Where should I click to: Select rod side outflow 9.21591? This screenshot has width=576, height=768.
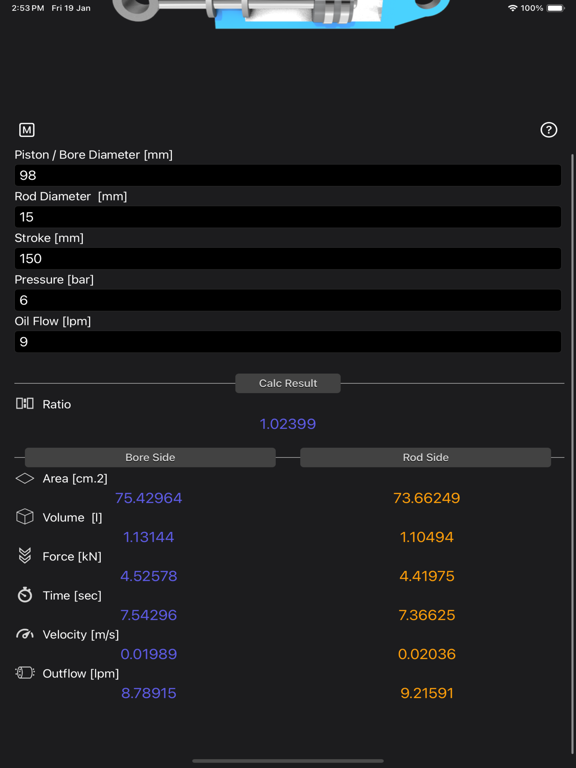427,693
